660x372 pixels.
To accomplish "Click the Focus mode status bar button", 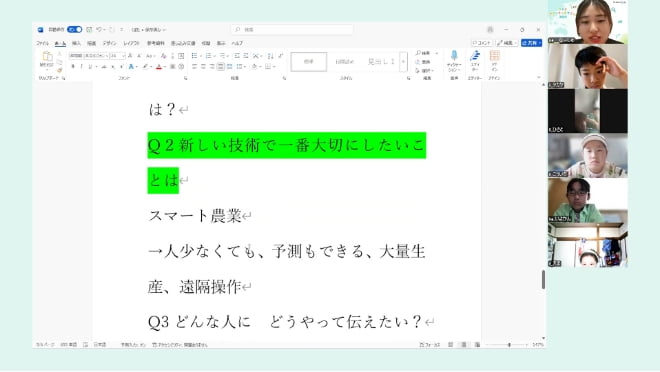I will click(430, 345).
